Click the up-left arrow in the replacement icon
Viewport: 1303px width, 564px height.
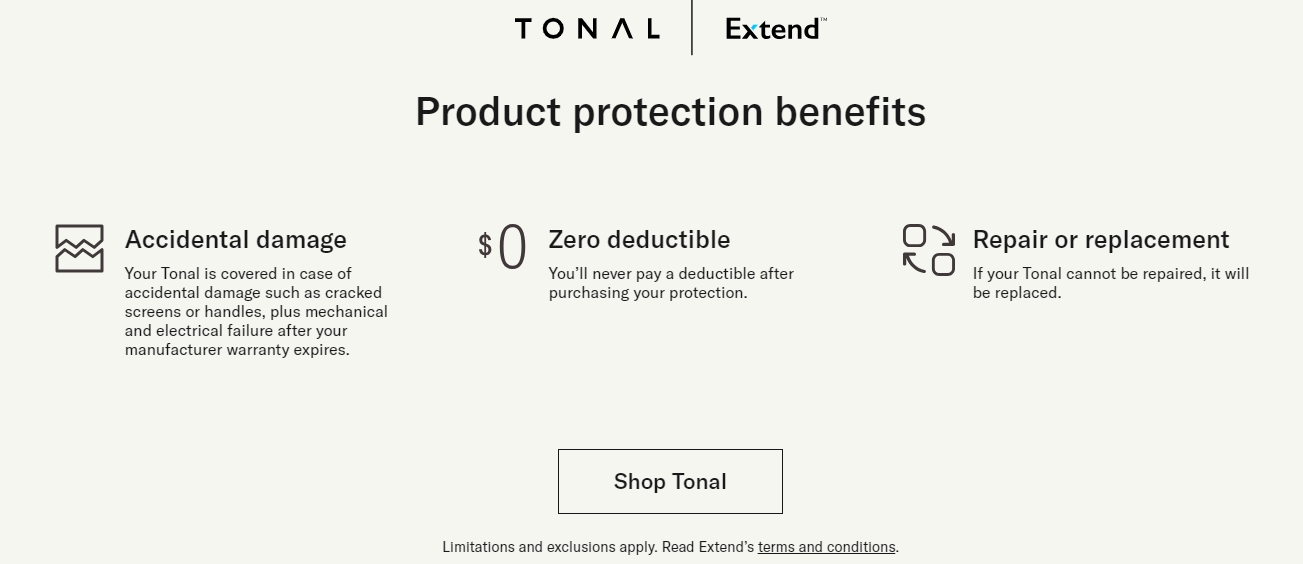pyautogui.click(x=914, y=263)
